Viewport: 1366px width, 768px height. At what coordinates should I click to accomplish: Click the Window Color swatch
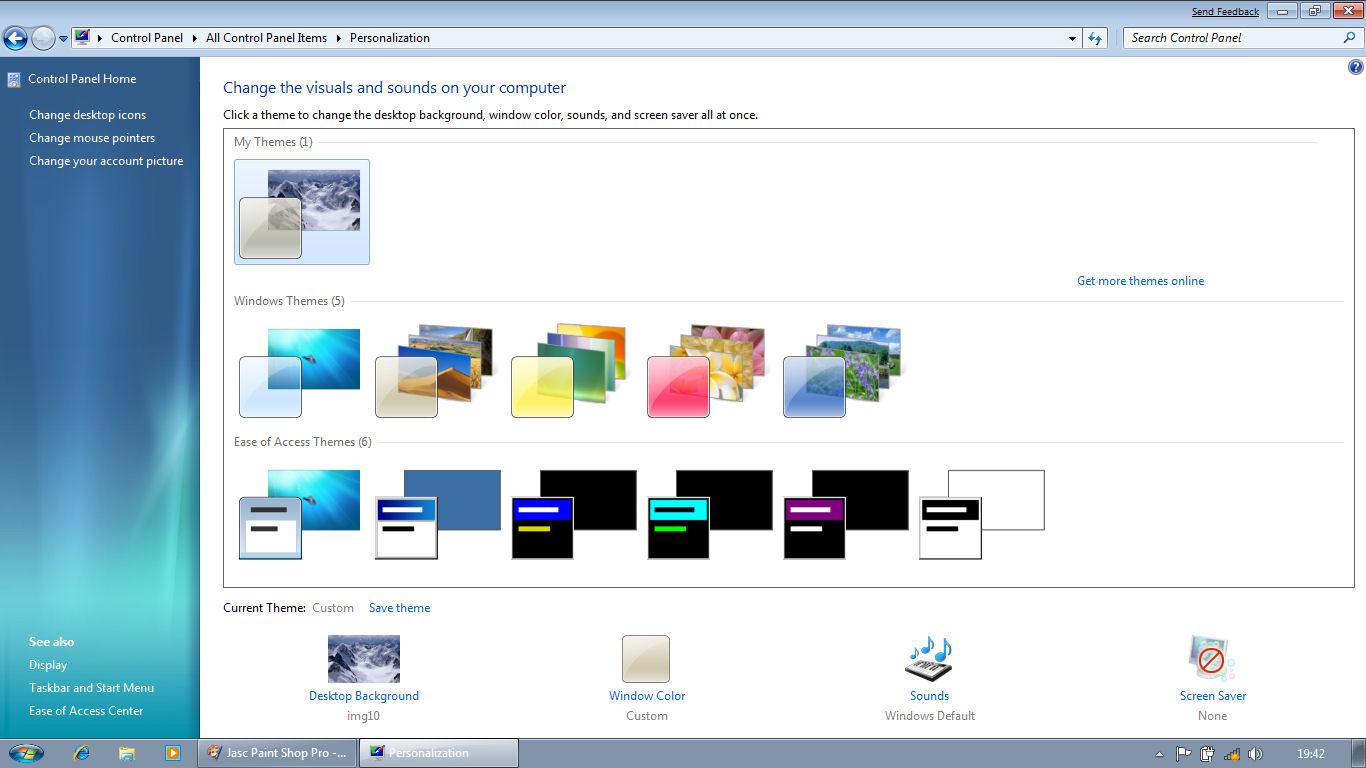[646, 659]
